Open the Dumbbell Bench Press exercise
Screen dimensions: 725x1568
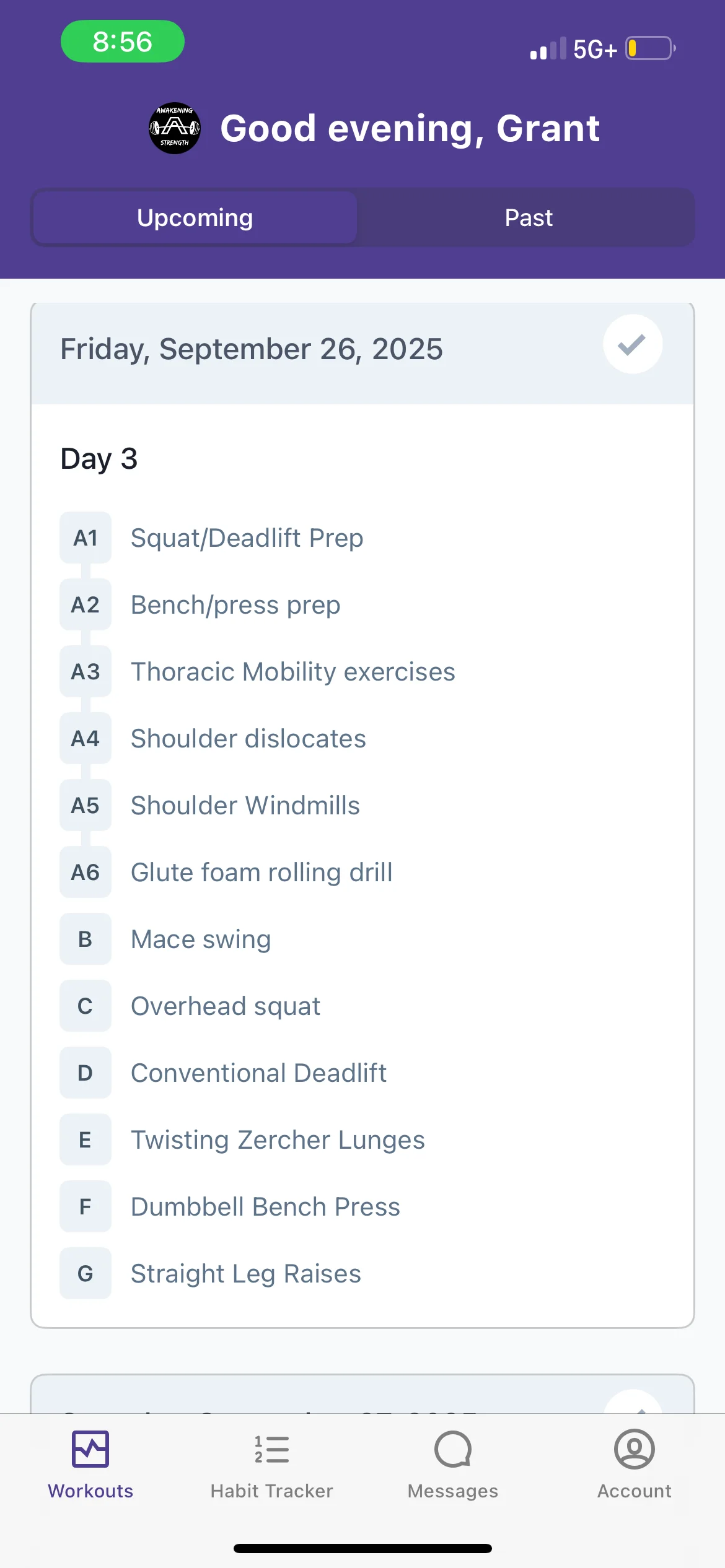pos(265,1207)
